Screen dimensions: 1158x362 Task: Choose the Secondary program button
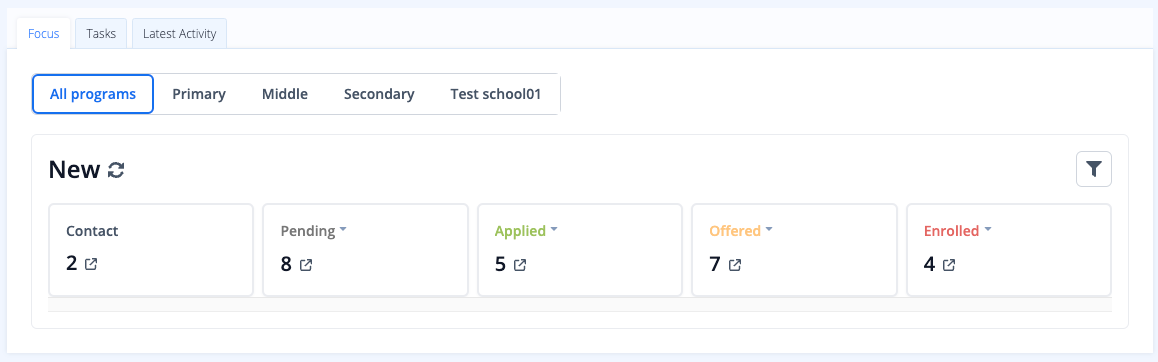[x=379, y=94]
